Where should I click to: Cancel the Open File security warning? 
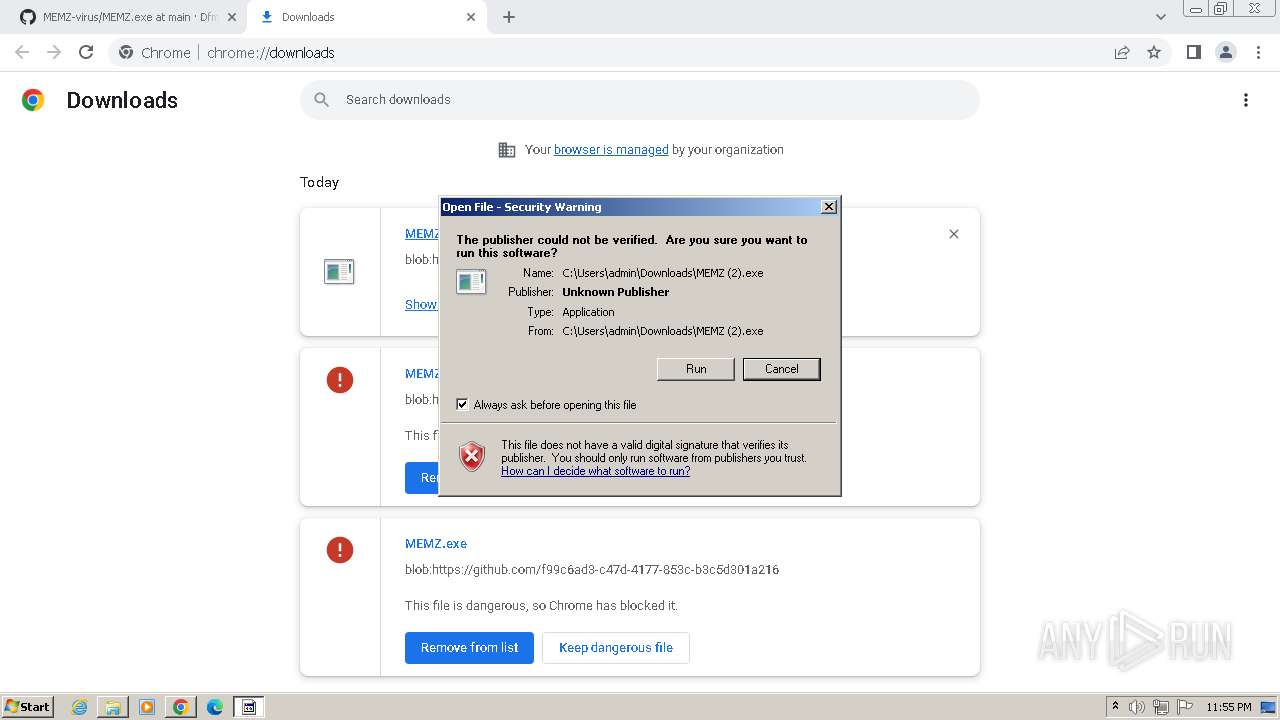781,369
